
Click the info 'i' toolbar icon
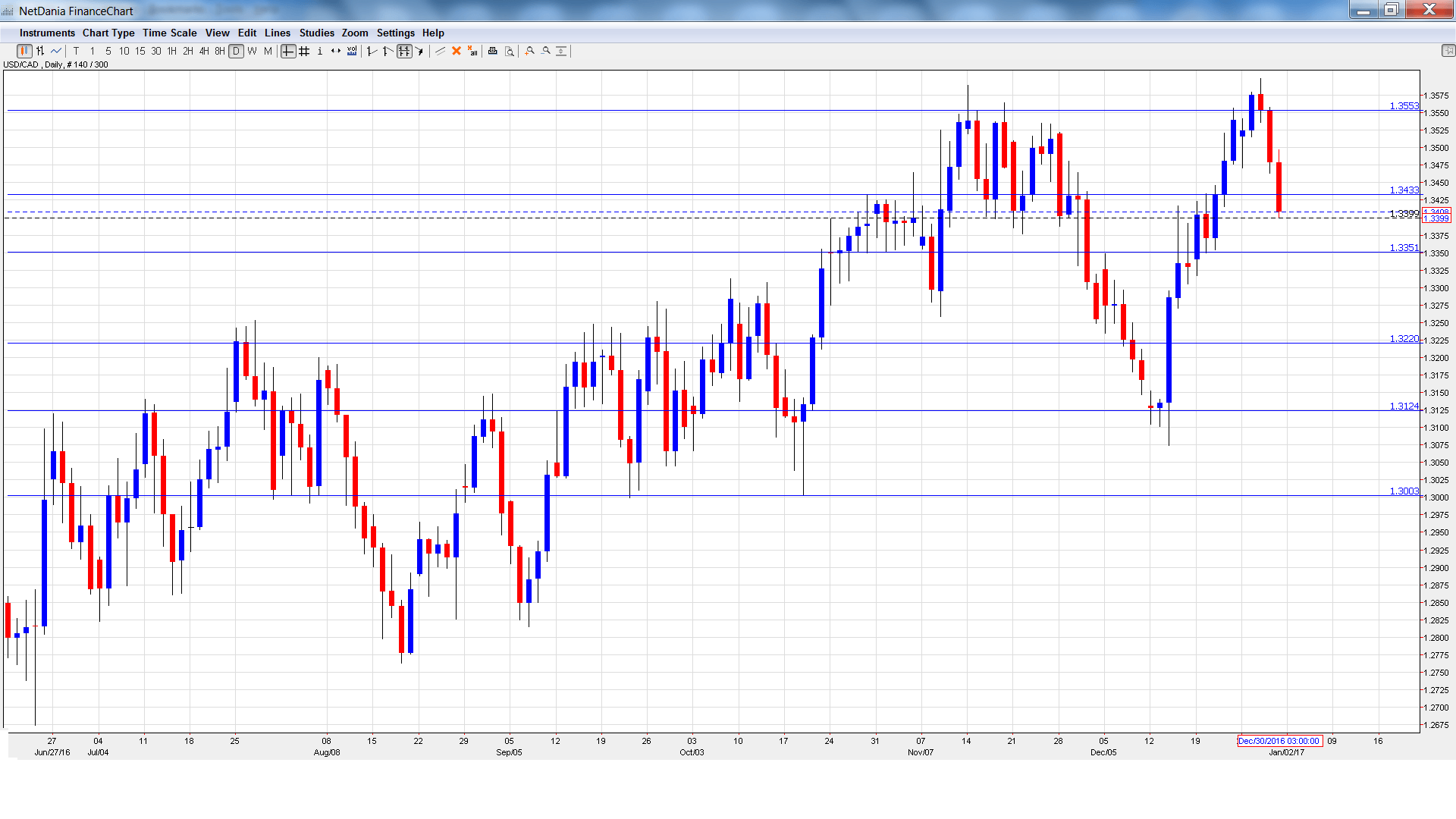point(320,51)
